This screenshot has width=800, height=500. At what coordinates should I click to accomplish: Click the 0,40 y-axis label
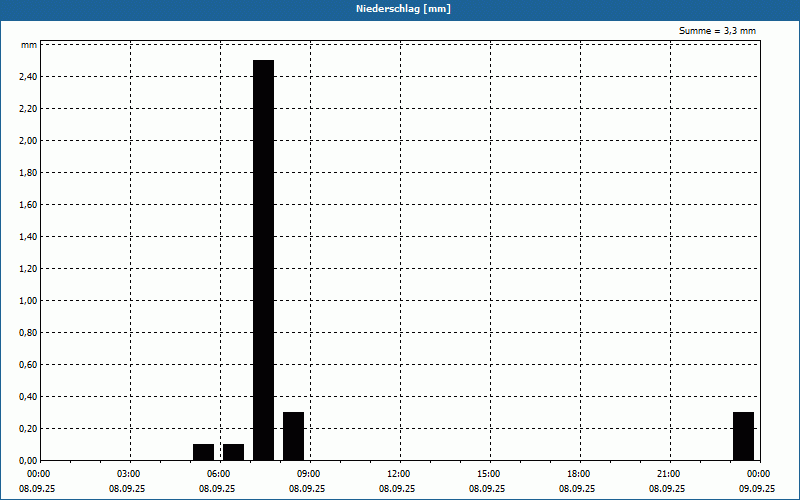pos(28,396)
